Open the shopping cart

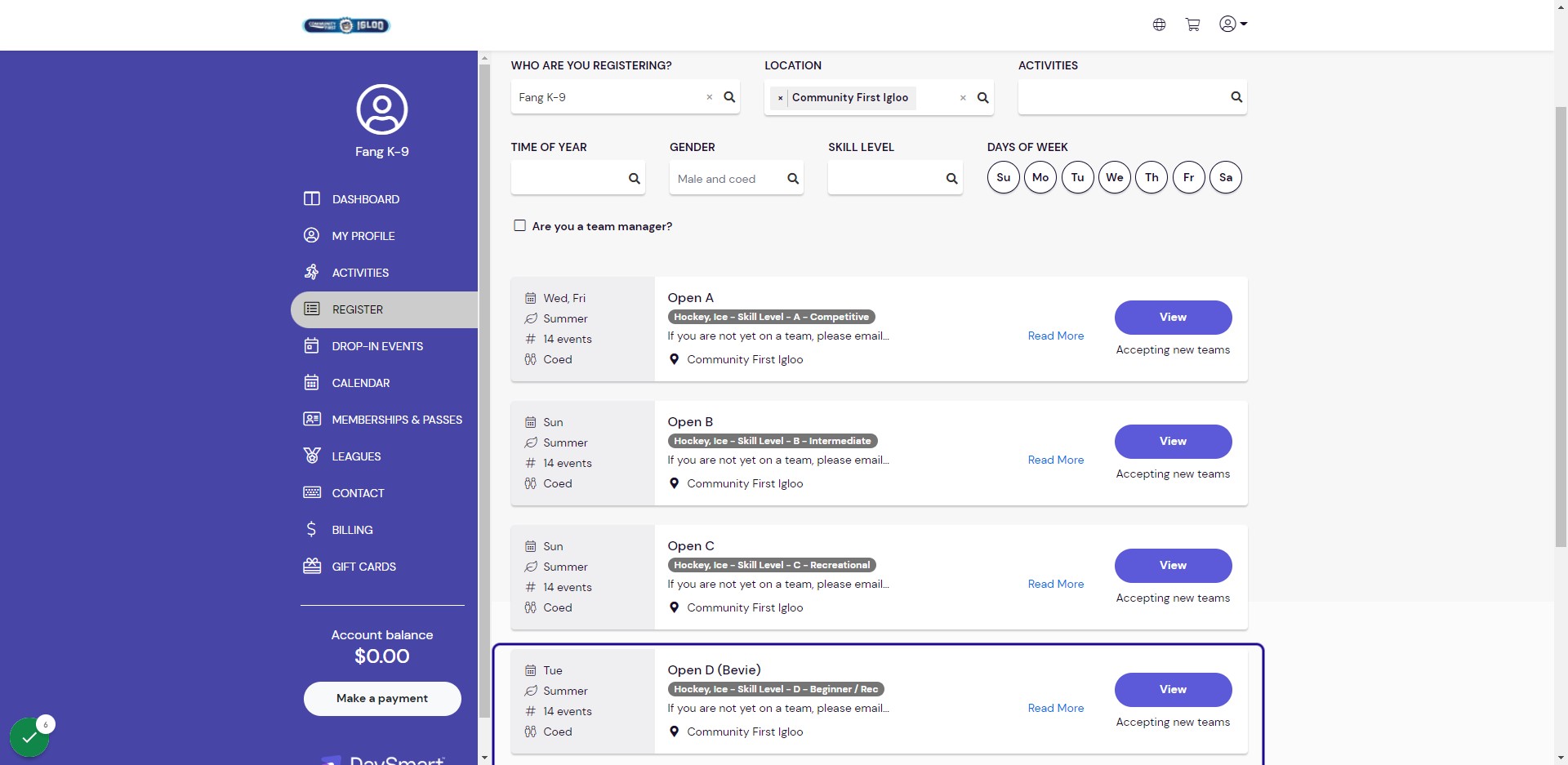click(x=1192, y=24)
